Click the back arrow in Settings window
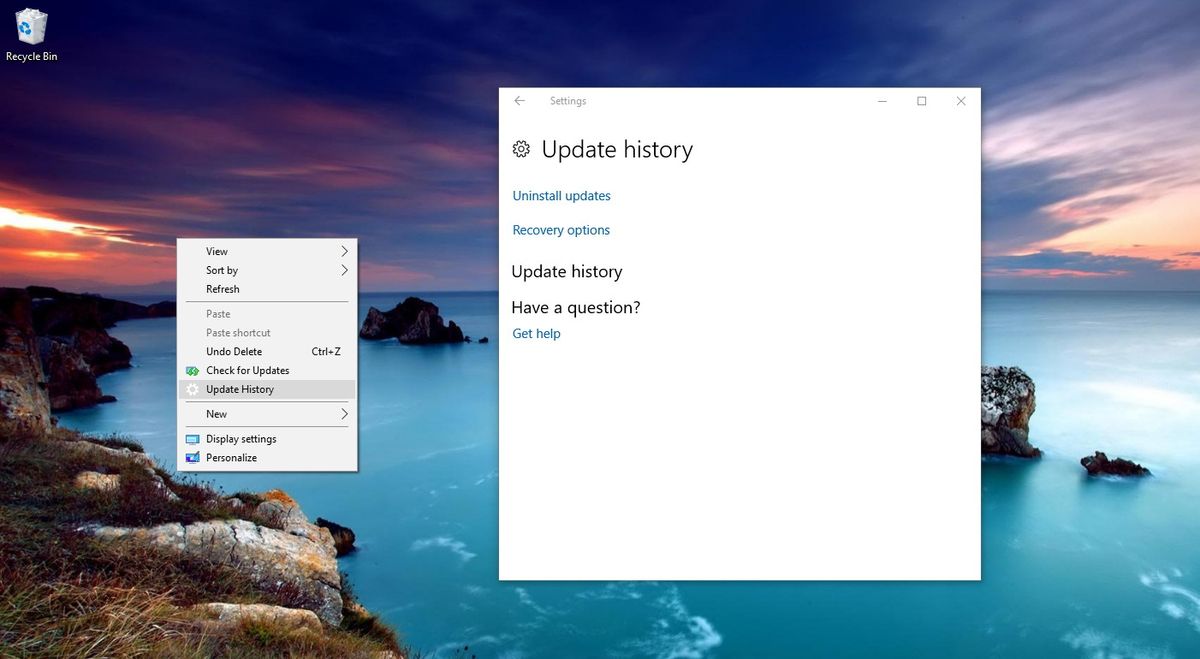 click(x=519, y=100)
